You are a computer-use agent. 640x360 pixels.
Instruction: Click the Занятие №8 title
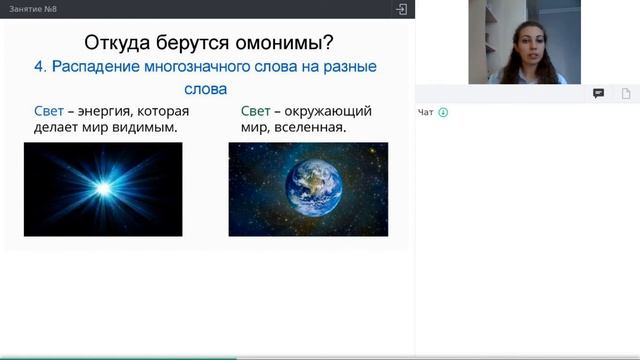tap(33, 9)
